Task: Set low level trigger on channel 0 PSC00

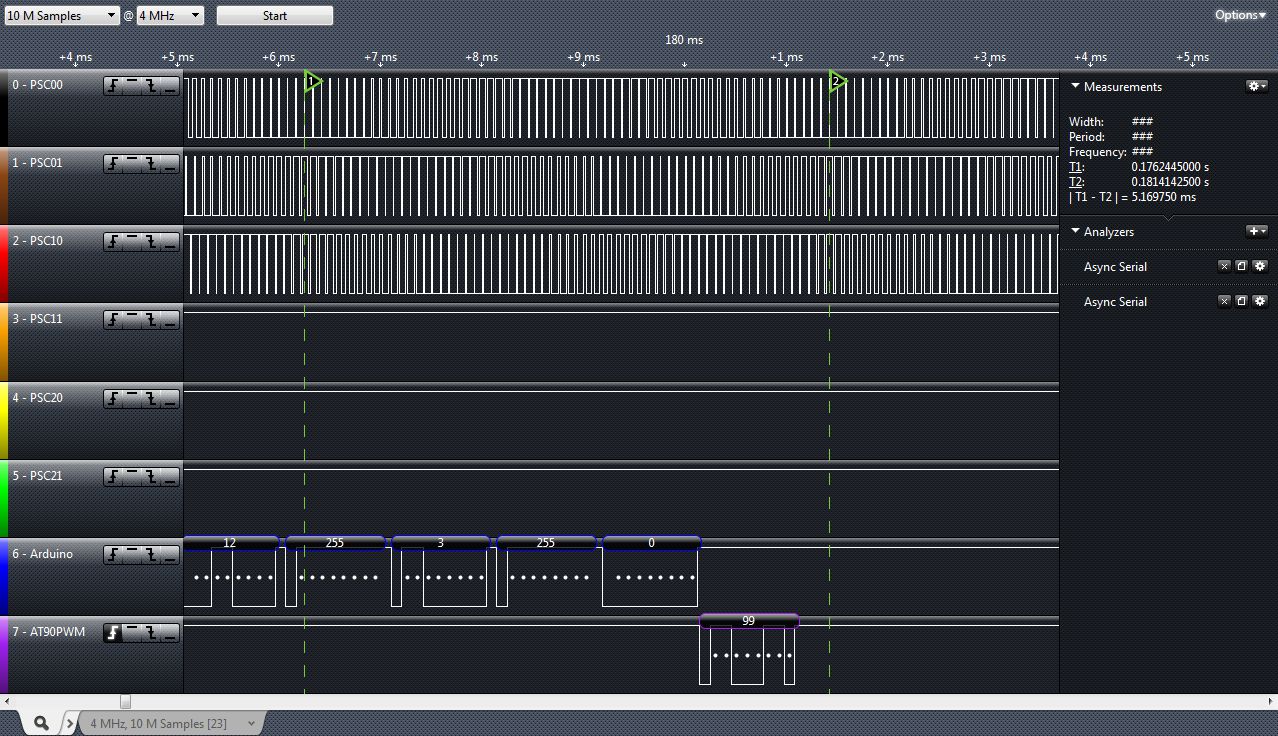Action: point(170,86)
